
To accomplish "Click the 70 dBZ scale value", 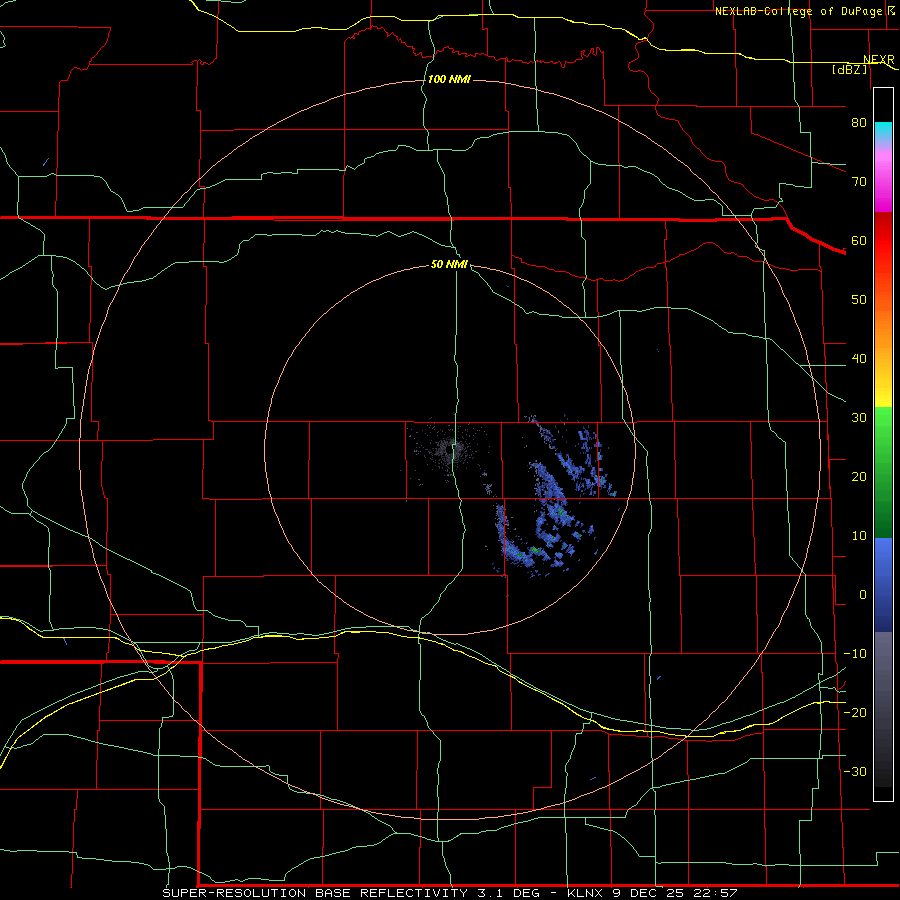I will (859, 181).
